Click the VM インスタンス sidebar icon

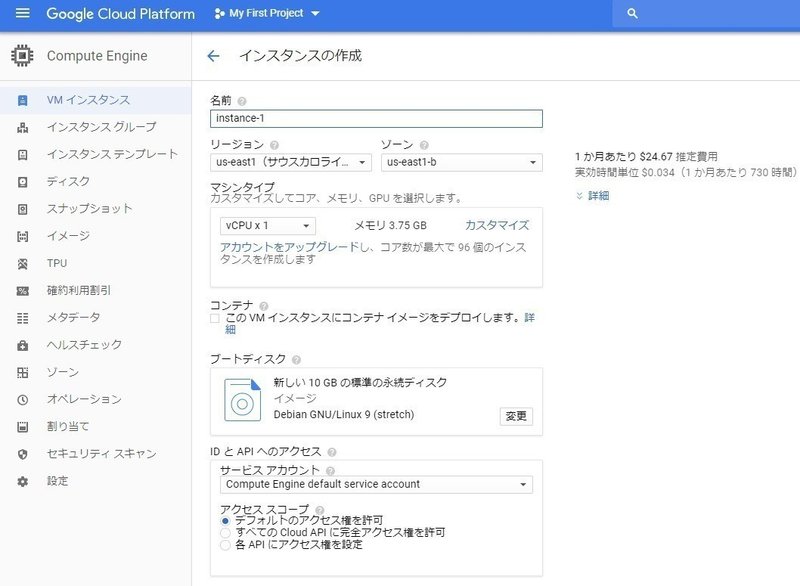coord(22,100)
